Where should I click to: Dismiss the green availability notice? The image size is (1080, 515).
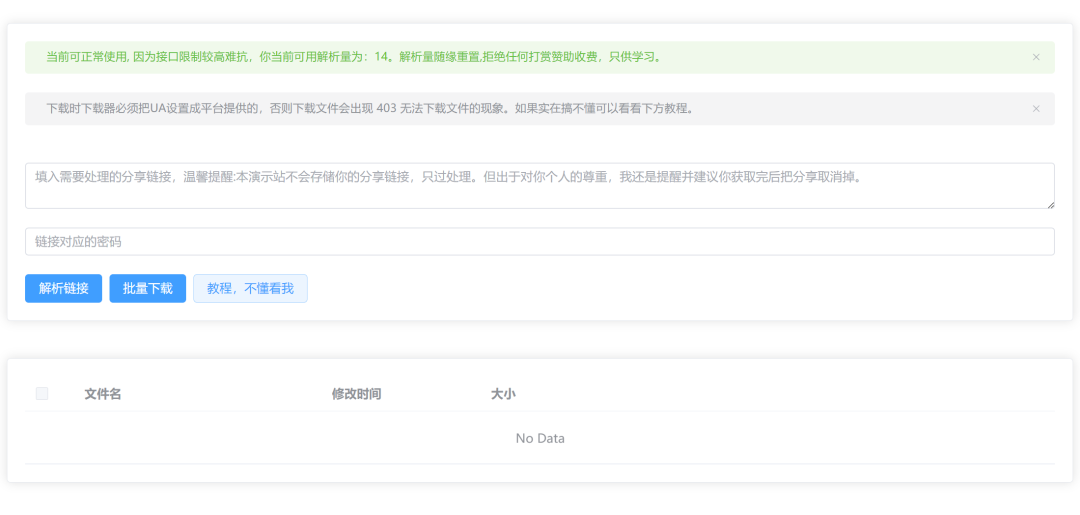pyautogui.click(x=1035, y=57)
